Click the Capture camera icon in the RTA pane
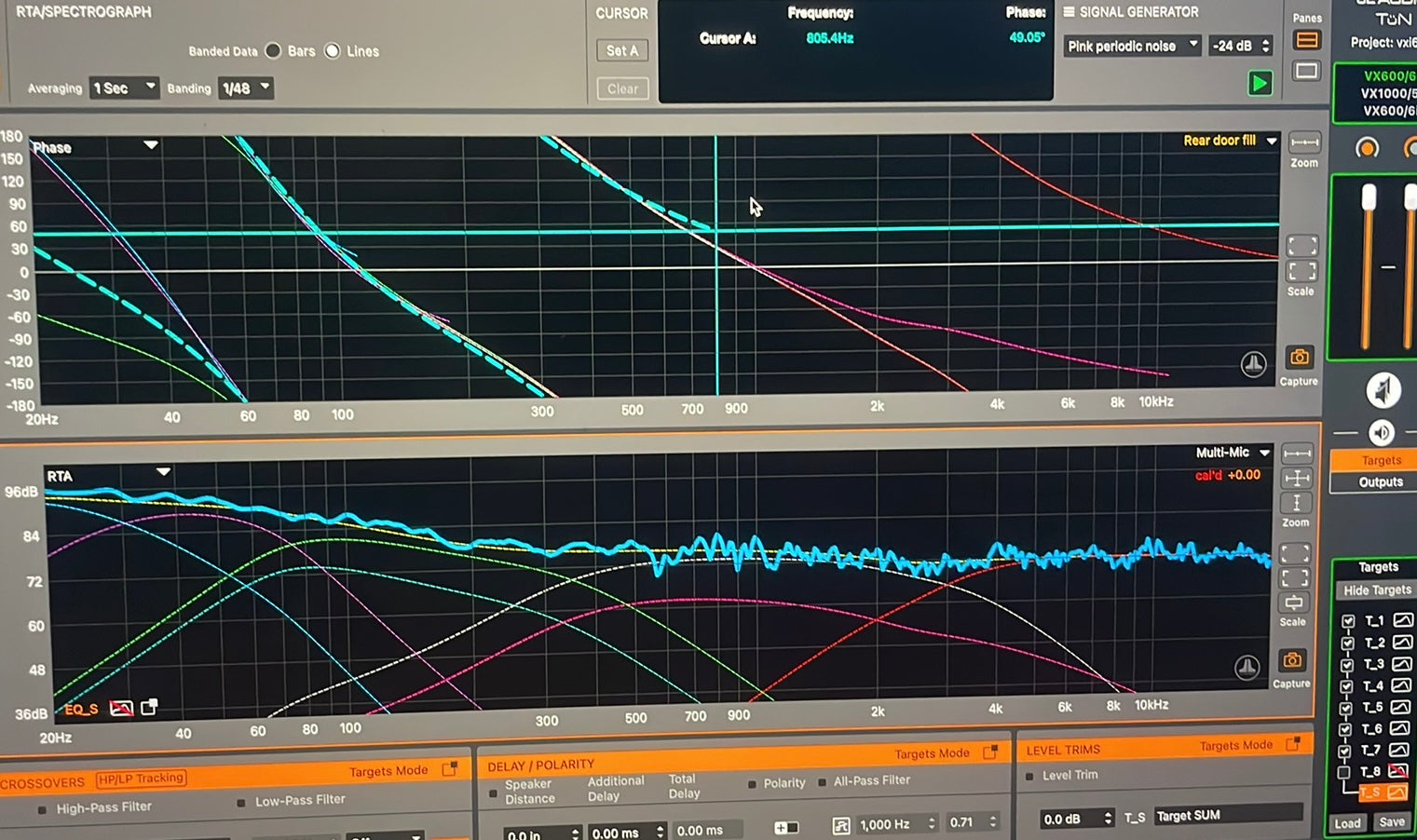This screenshot has width=1417, height=840. (x=1292, y=660)
